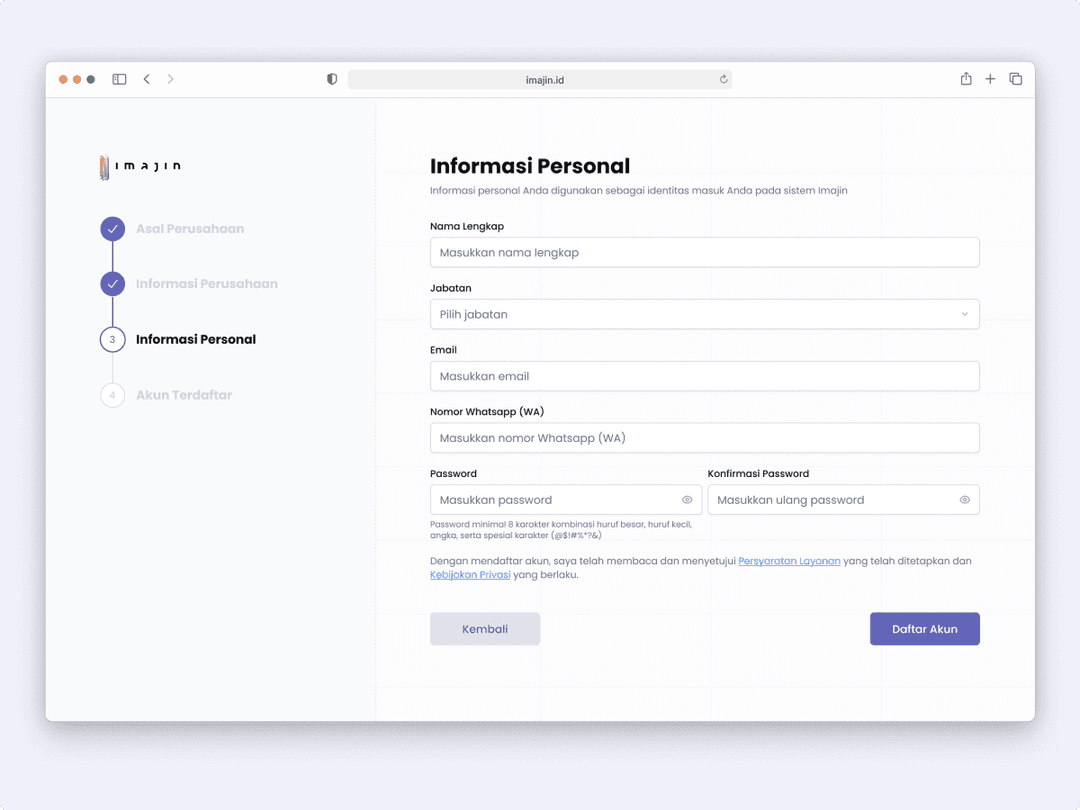Select the Informasi Perusahaan step

click(206, 284)
